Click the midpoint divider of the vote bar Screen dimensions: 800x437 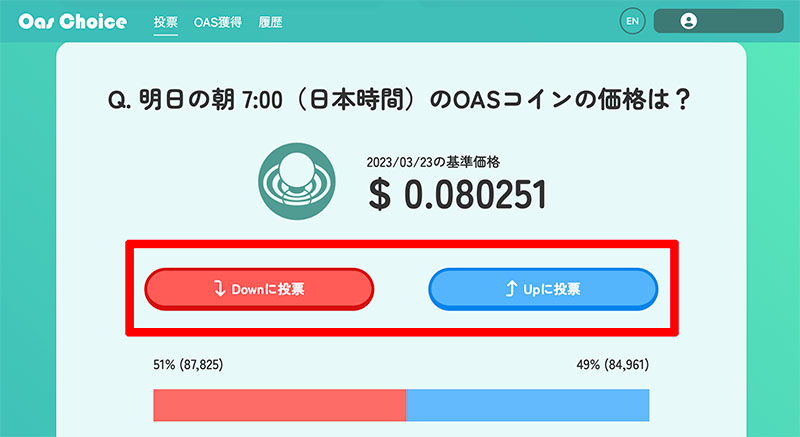pos(406,405)
